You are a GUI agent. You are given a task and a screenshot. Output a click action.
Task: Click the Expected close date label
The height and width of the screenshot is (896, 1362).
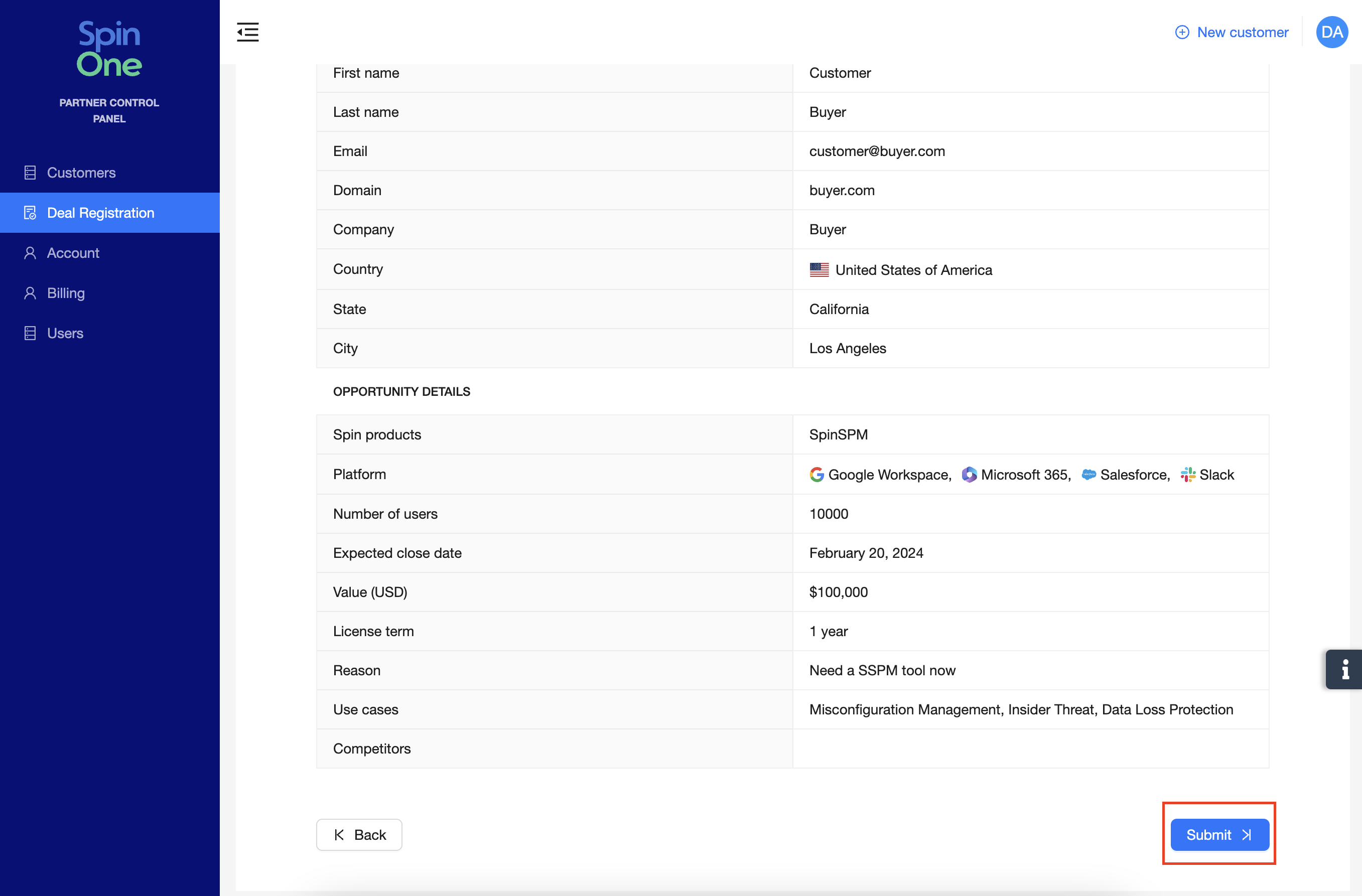[x=397, y=553]
